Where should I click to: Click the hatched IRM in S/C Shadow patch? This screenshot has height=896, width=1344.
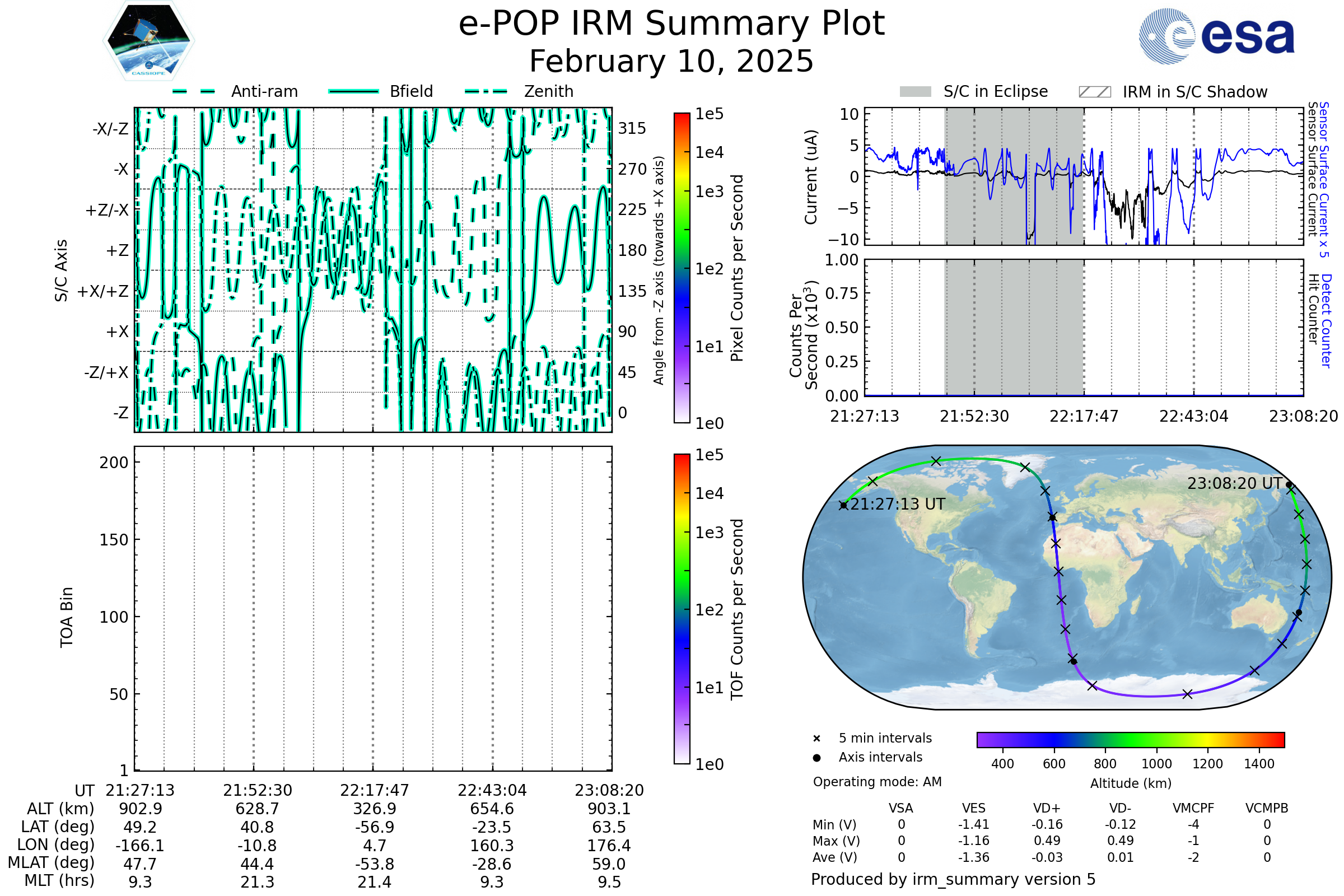point(1094,92)
